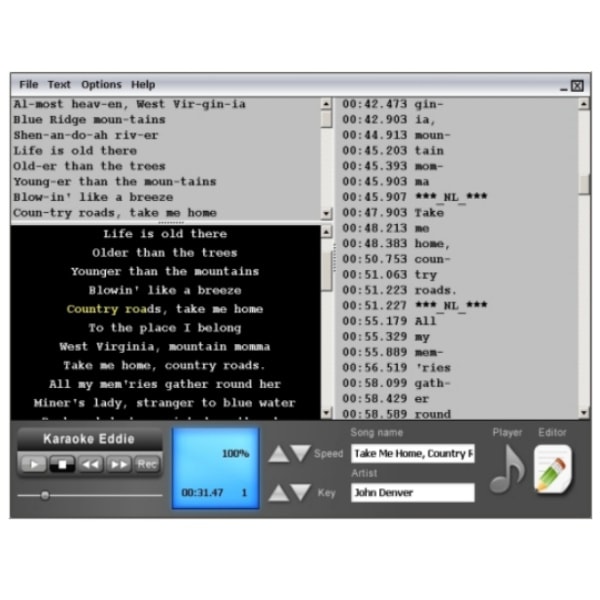This screenshot has width=600, height=600.
Task: Rewind the song
Action: click(90, 464)
